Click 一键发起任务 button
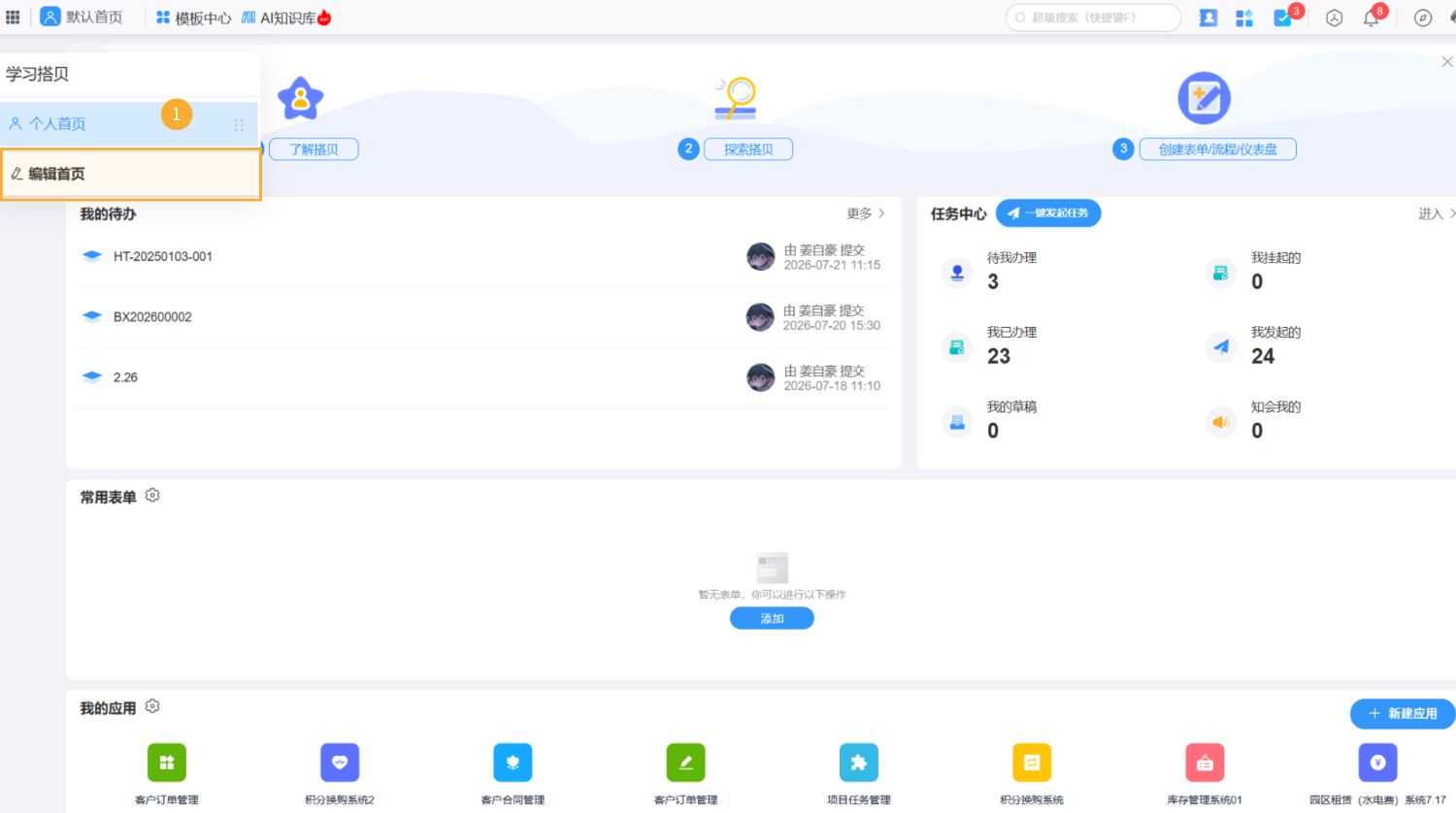This screenshot has height=813, width=1456. [1048, 212]
